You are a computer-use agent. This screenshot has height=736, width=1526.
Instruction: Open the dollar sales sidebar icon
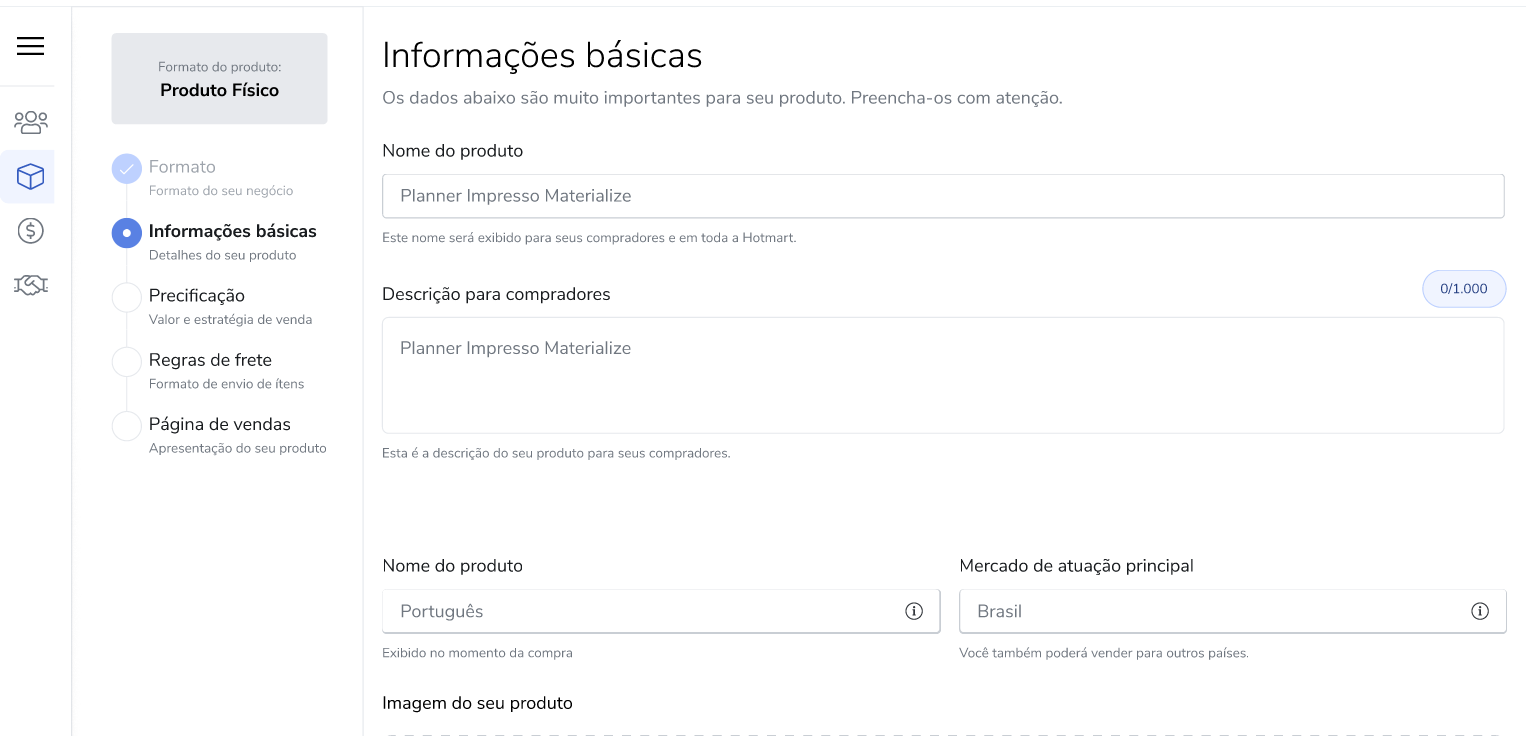[x=30, y=231]
